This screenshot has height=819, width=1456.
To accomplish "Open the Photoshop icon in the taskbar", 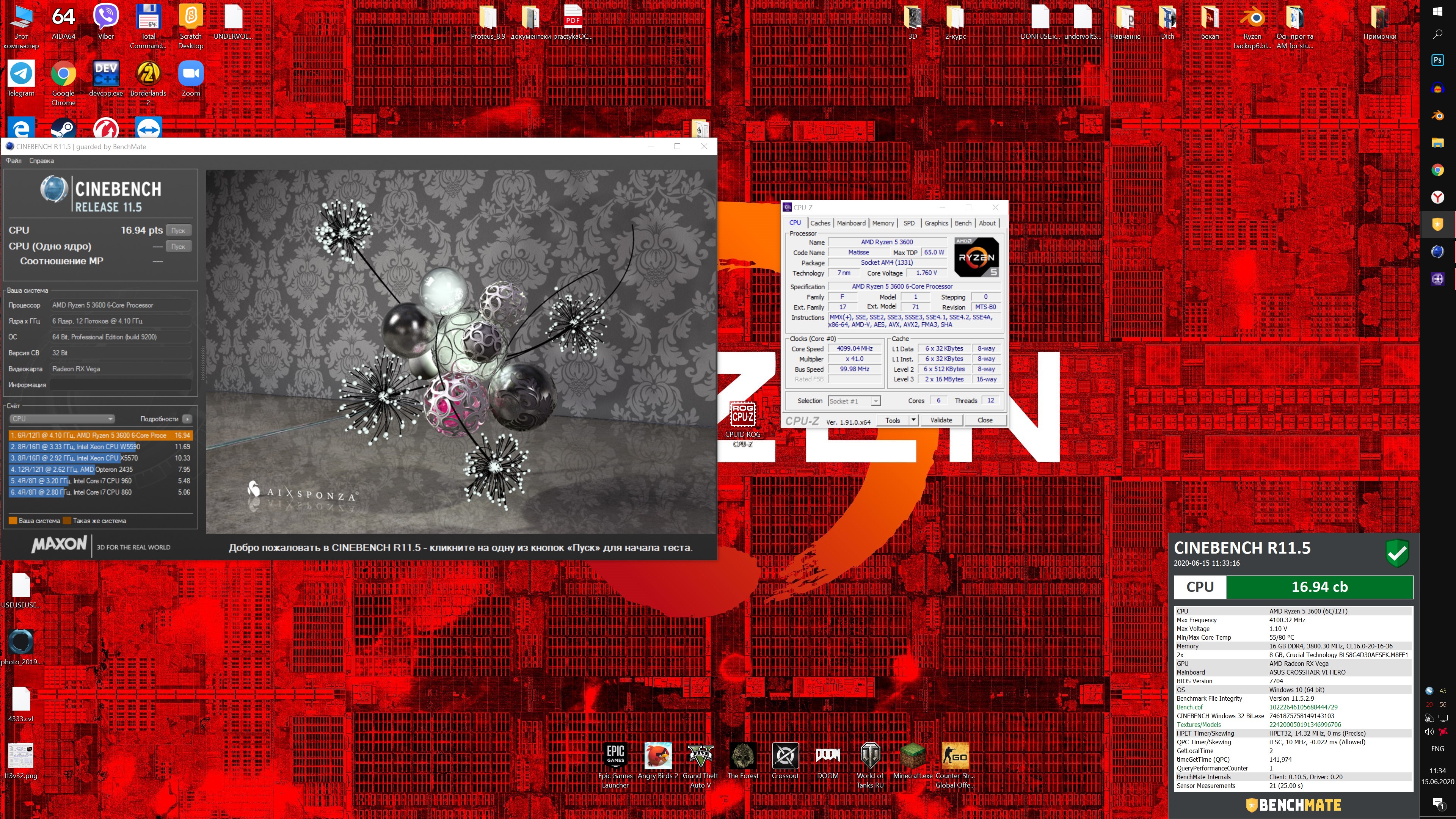I will 1437,60.
